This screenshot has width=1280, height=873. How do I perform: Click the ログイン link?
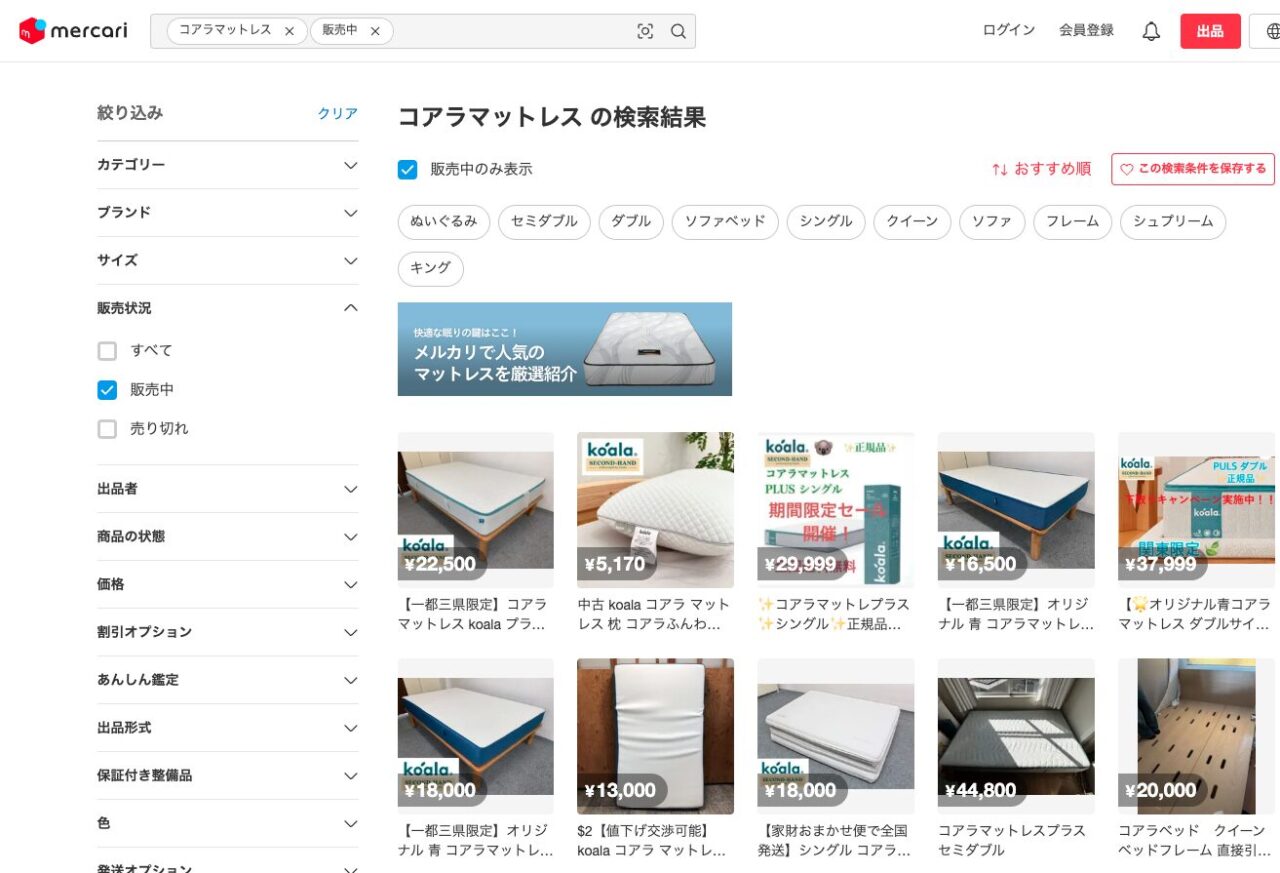1008,31
